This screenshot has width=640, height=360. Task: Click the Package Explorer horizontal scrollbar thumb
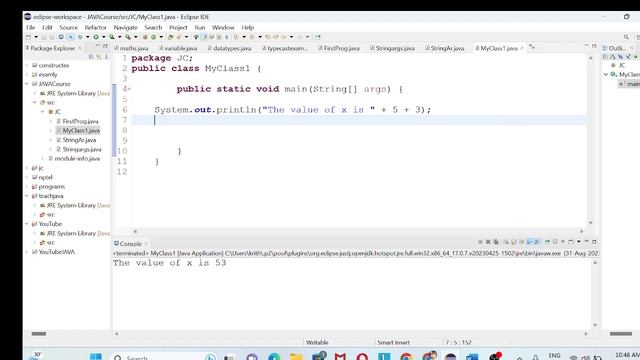[39, 333]
